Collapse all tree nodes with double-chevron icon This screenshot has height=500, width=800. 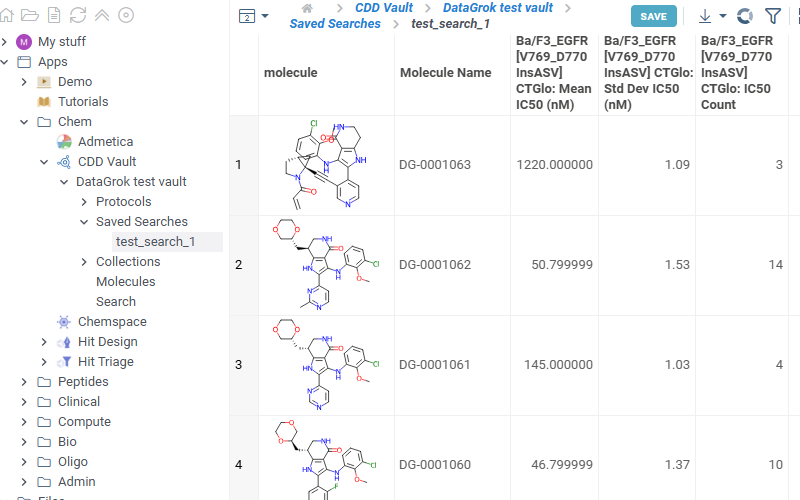(x=102, y=15)
